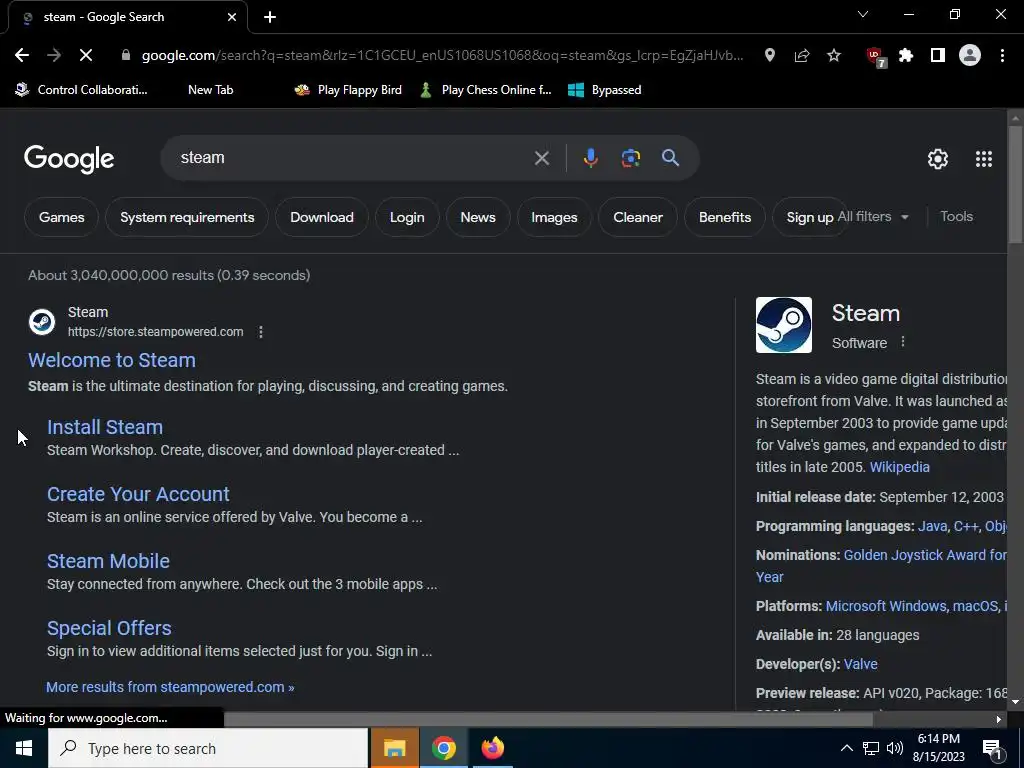Open the Chrome profile avatar
This screenshot has width=1024, height=768.
point(970,56)
